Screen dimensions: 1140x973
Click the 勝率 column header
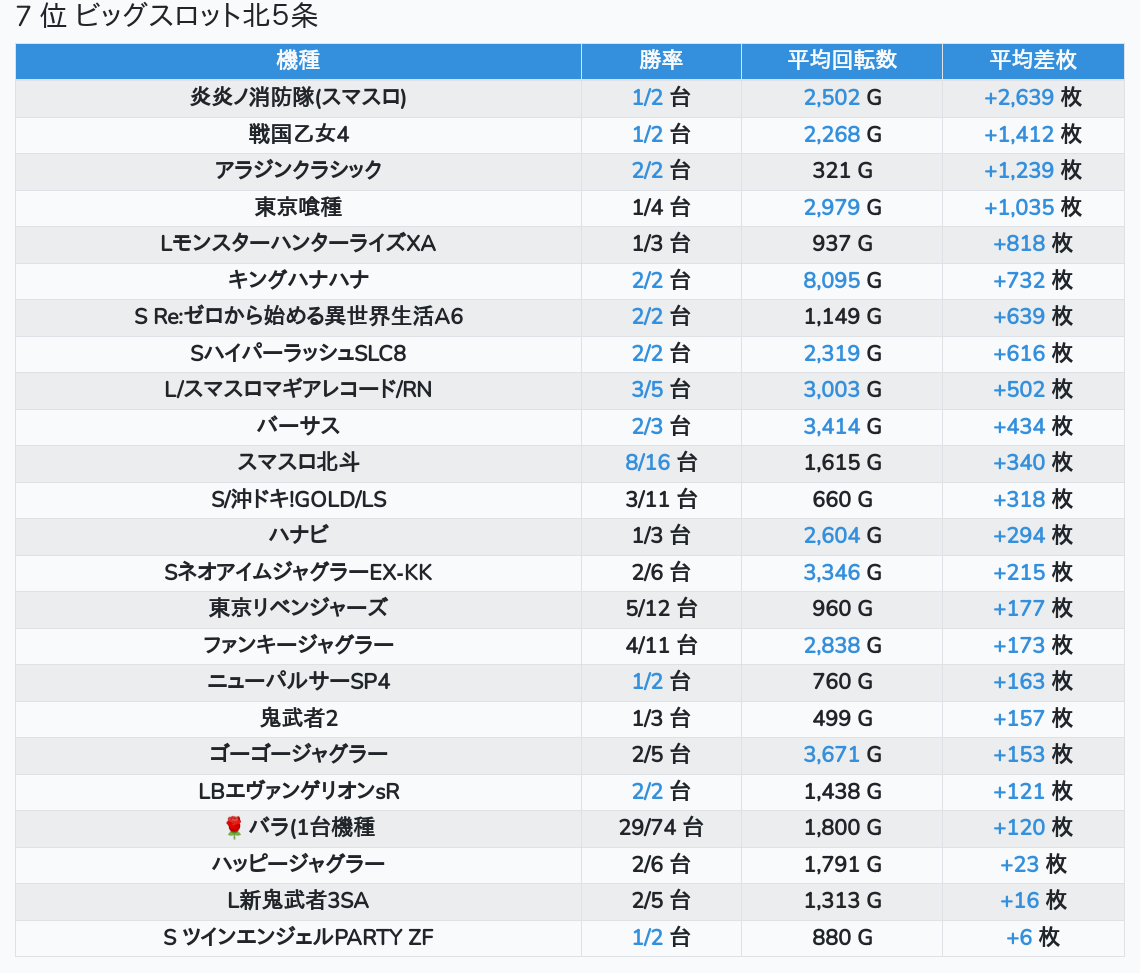pos(661,60)
